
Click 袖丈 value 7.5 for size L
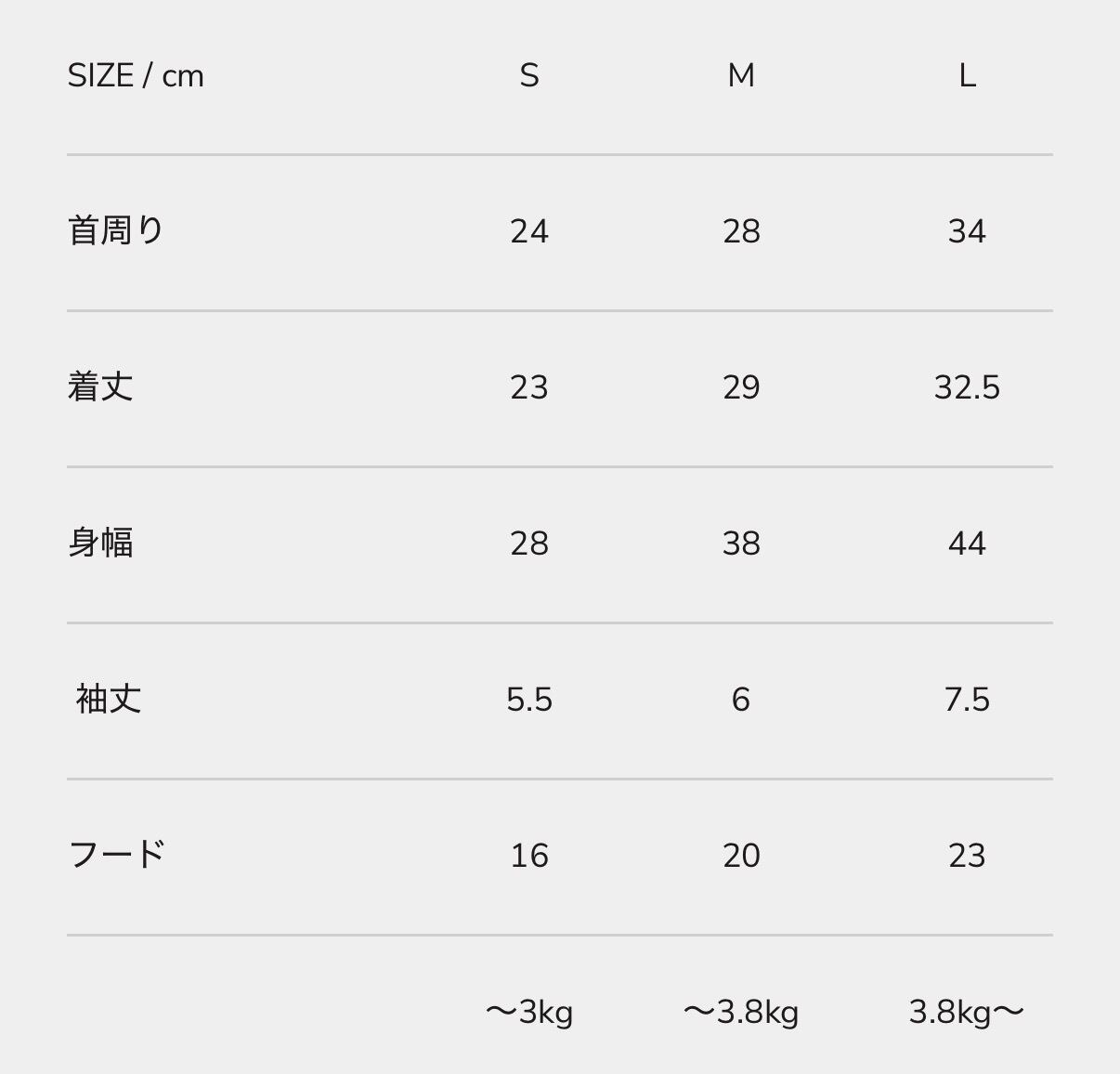967,700
